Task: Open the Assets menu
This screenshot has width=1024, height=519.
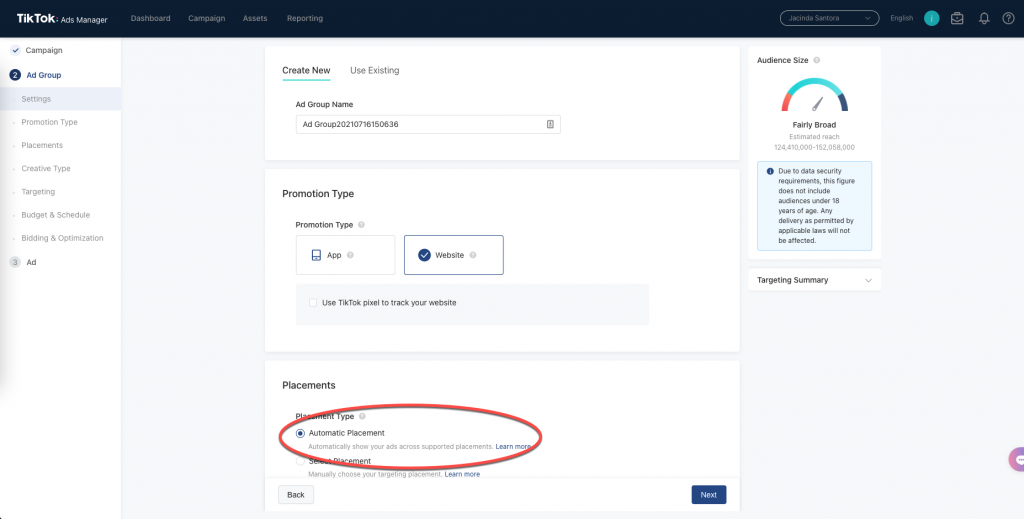Action: 255,18
